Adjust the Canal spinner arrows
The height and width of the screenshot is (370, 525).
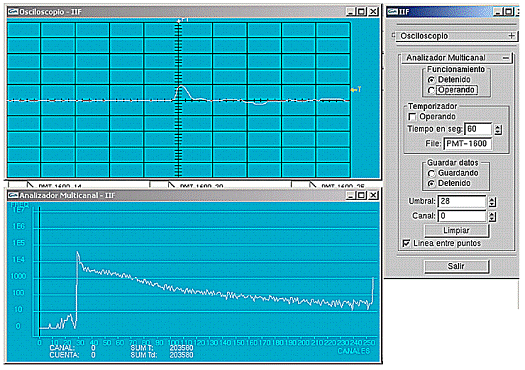pos(492,216)
